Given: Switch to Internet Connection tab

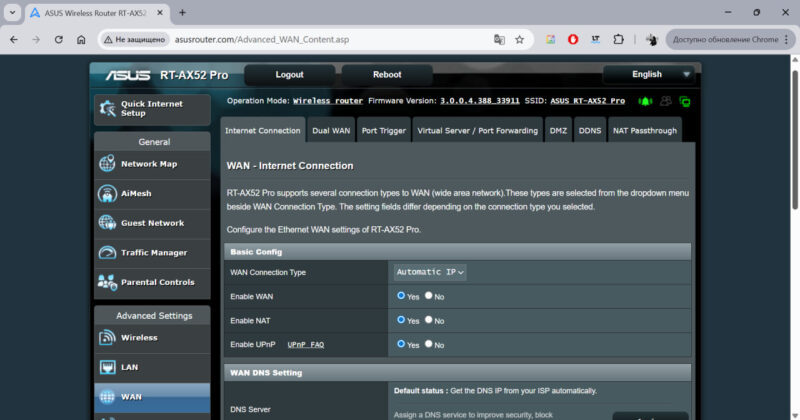Looking at the screenshot, I should coord(263,131).
